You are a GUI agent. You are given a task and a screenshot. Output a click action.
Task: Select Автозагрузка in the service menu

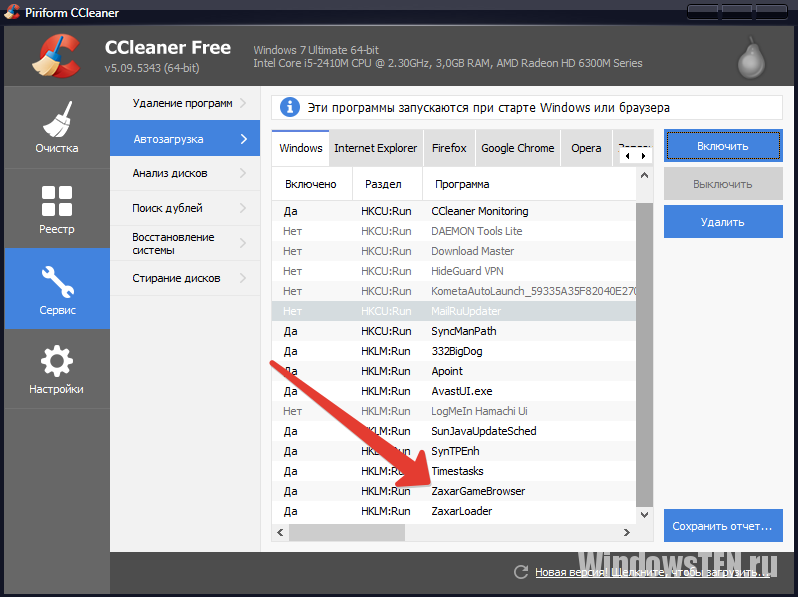point(185,138)
